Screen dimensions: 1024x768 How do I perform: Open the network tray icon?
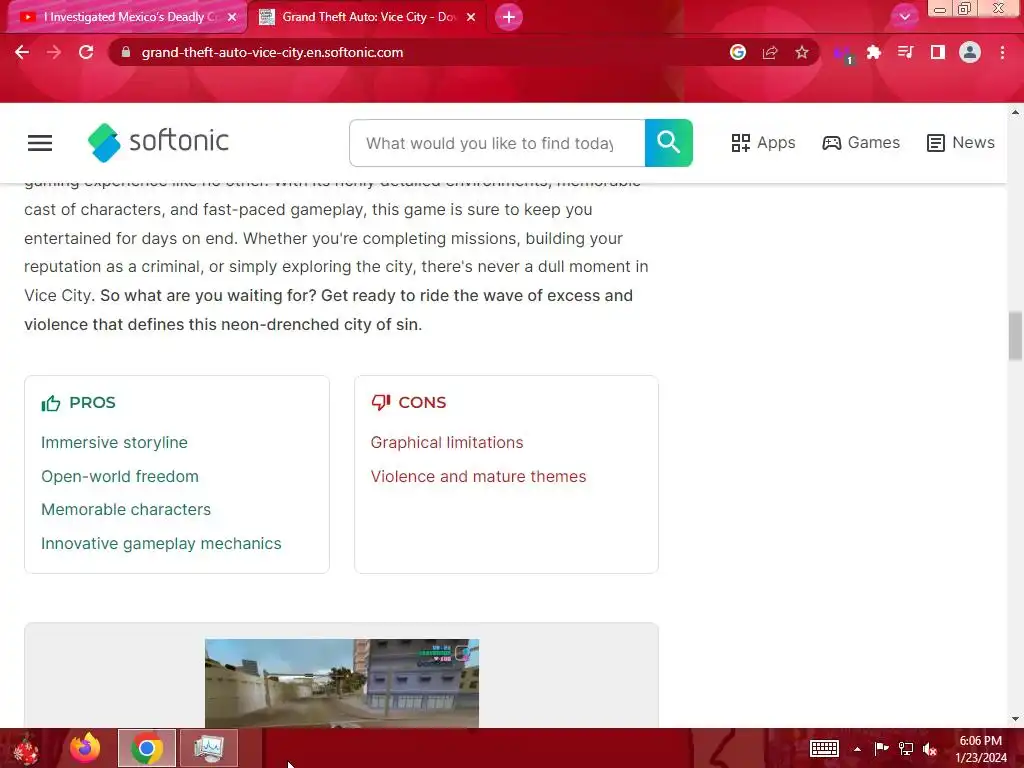pyautogui.click(x=906, y=748)
